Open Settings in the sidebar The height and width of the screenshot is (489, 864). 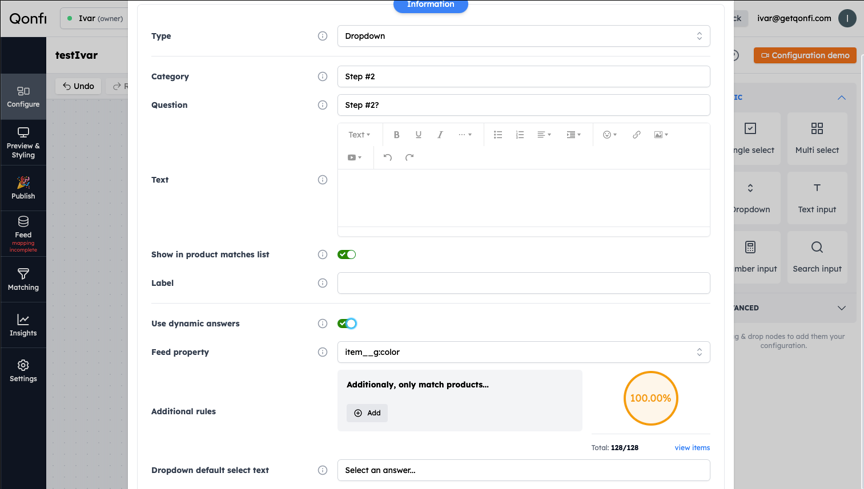coord(23,370)
